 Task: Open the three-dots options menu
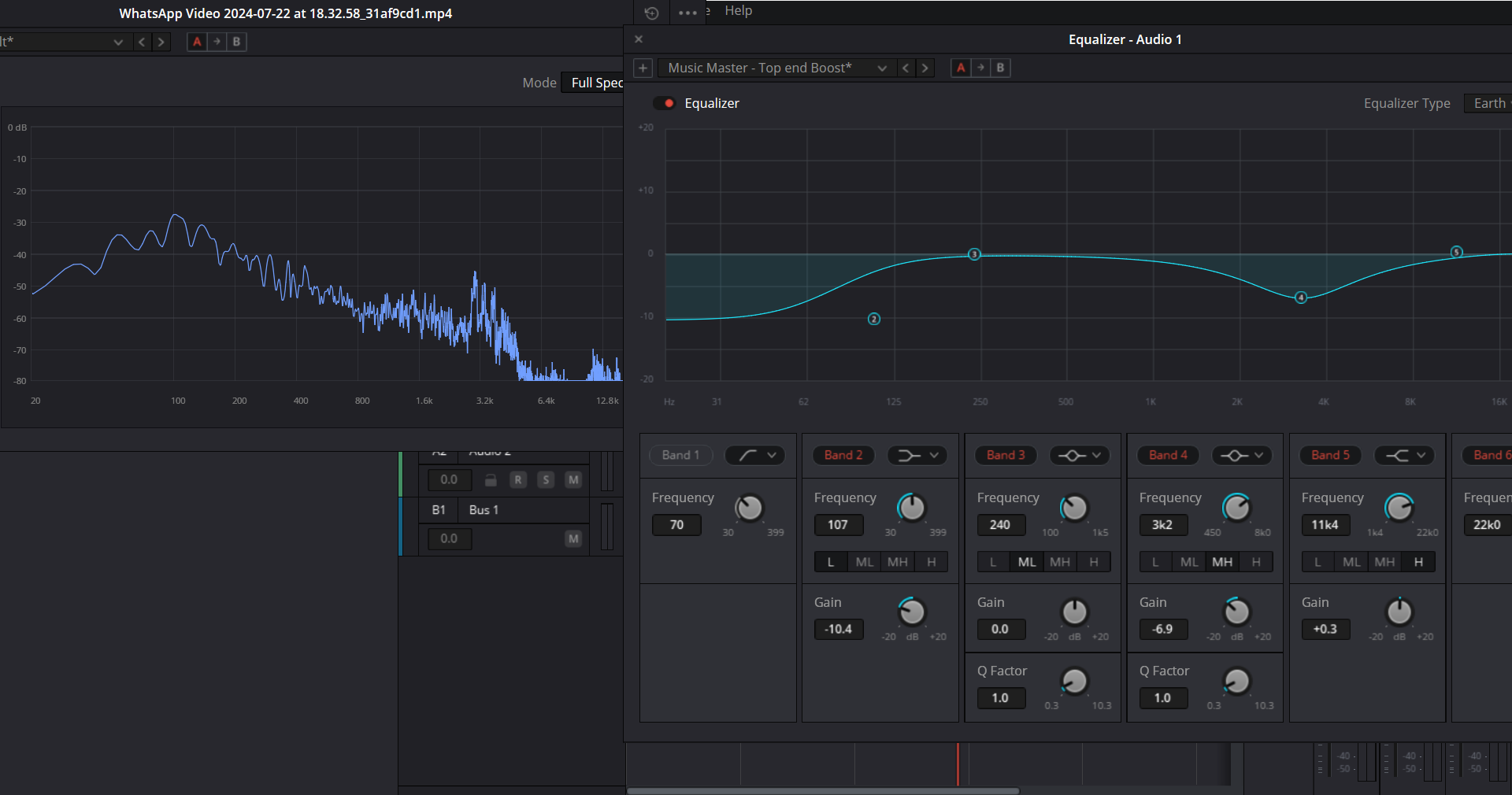687,13
